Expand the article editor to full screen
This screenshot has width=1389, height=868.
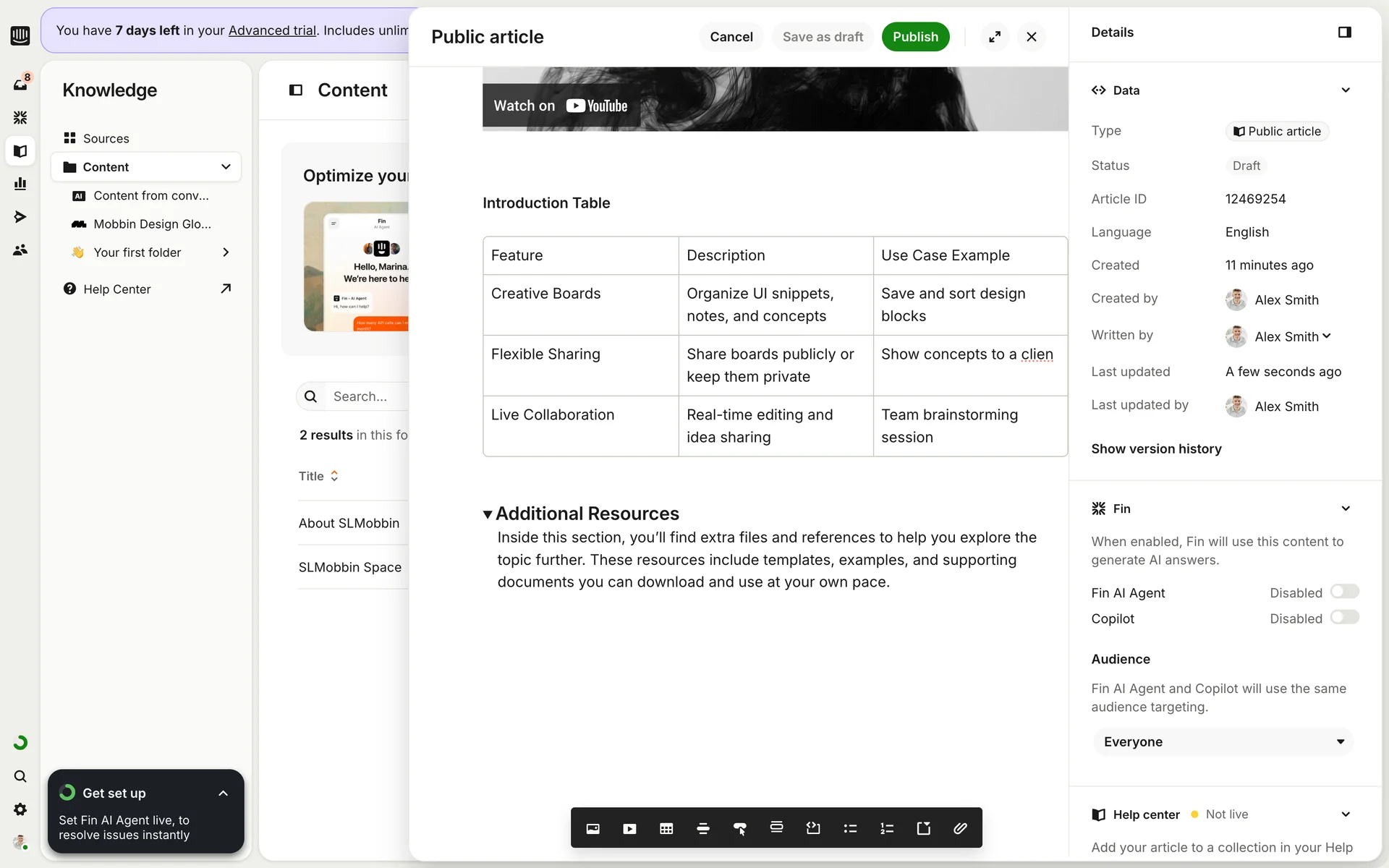[995, 37]
